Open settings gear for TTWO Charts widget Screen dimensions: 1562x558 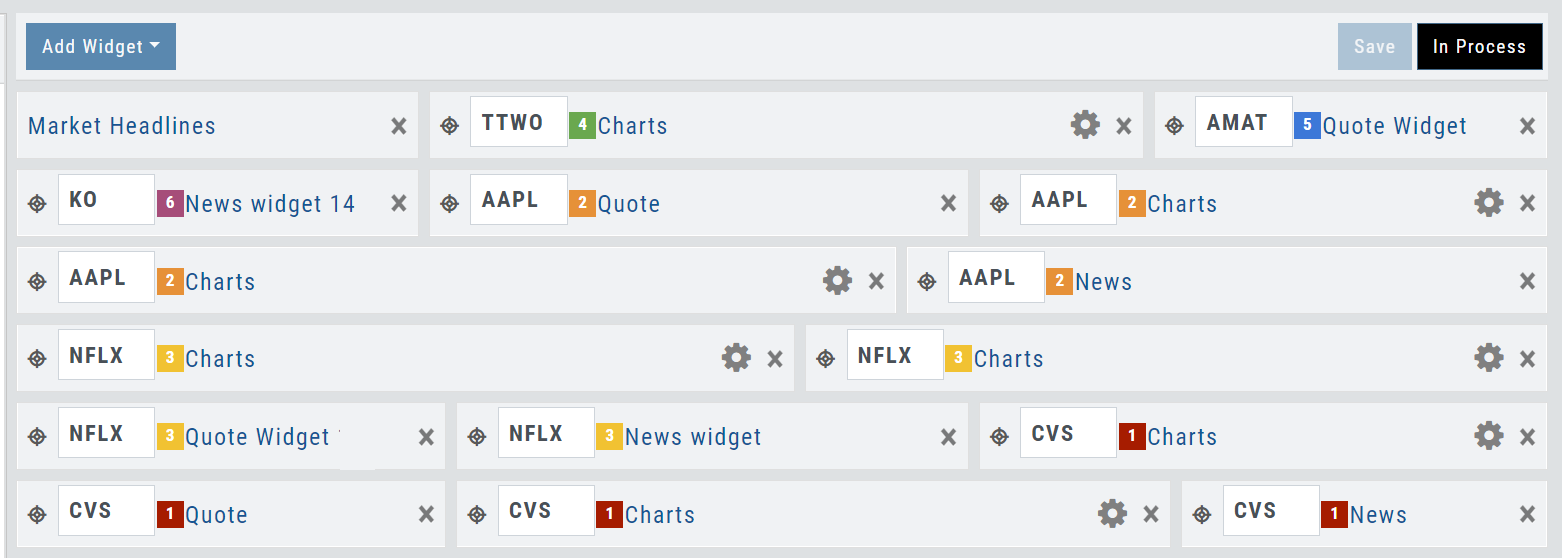pyautogui.click(x=1085, y=125)
